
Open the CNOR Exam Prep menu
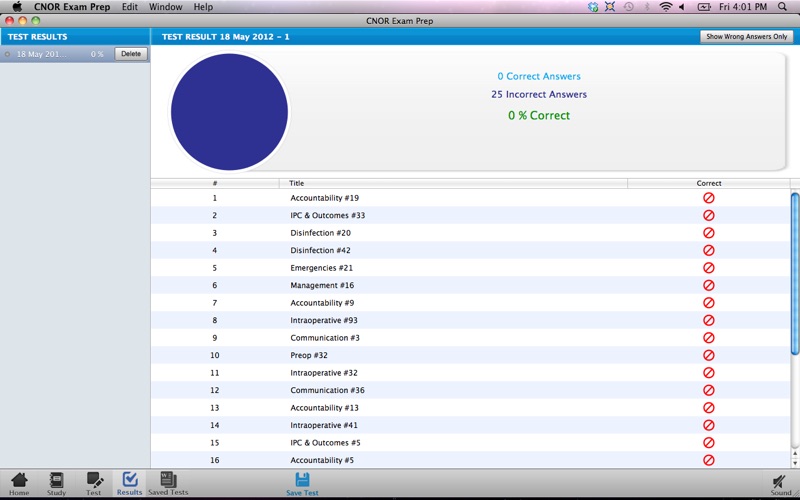pyautogui.click(x=72, y=7)
